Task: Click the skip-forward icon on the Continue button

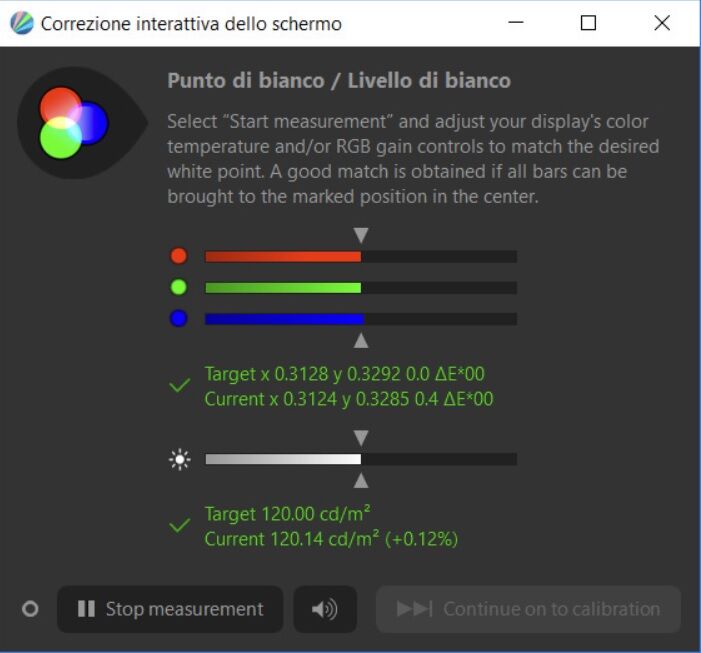Action: [x=414, y=609]
